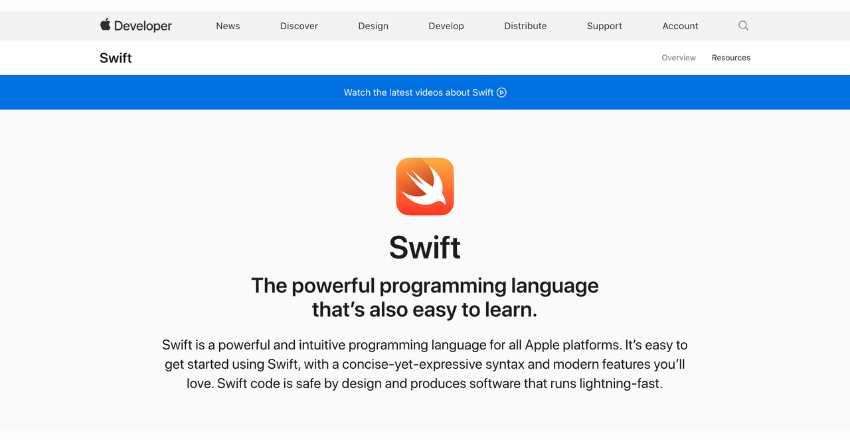
Task: Open the Discover menu item
Action: tap(299, 26)
